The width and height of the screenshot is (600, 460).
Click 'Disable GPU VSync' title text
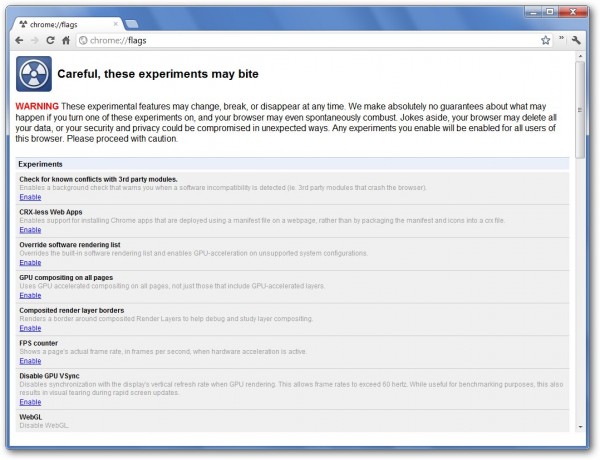click(x=49, y=376)
